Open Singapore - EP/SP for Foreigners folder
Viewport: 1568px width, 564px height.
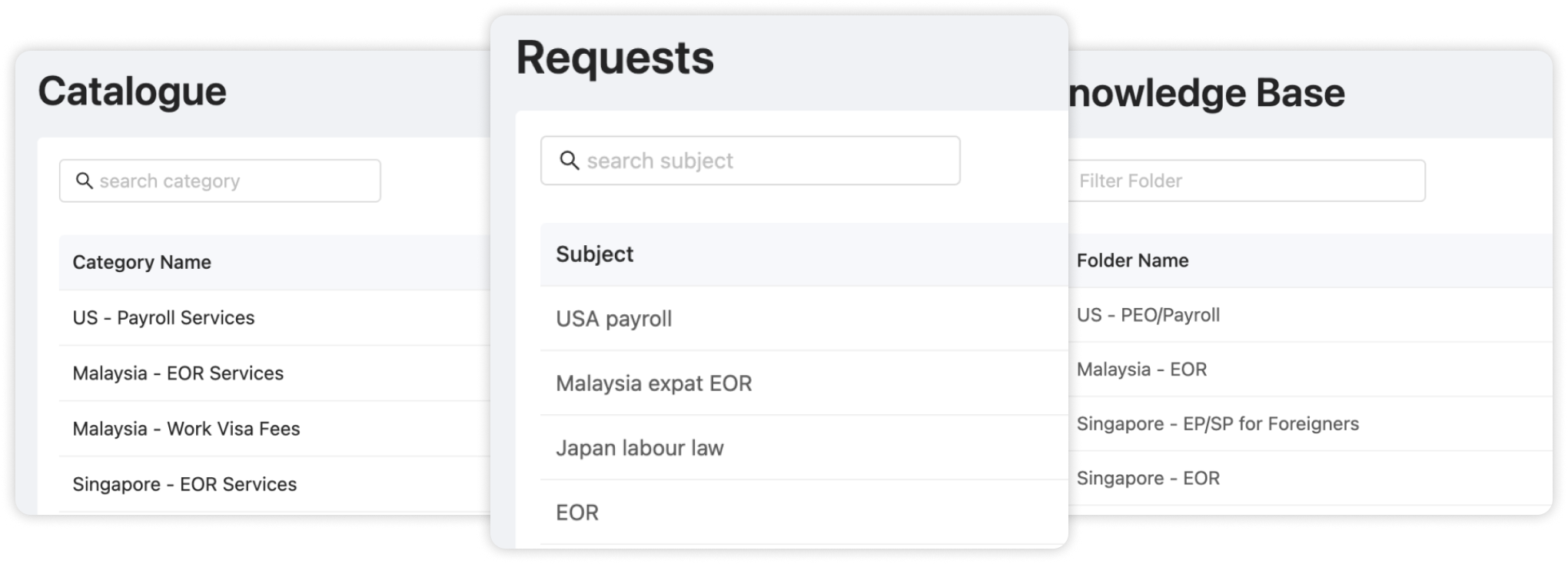[1218, 423]
